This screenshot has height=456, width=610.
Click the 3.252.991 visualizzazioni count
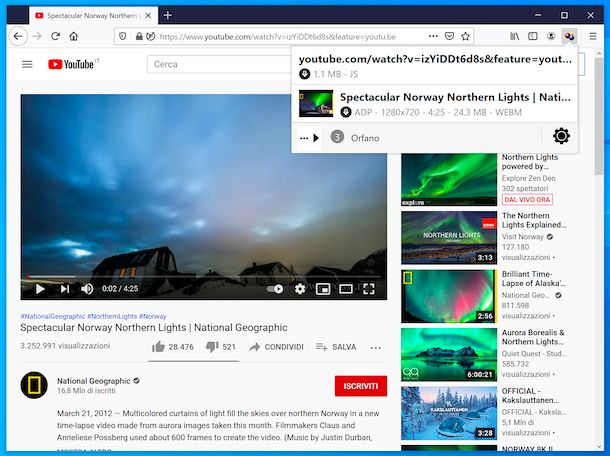click(x=65, y=346)
